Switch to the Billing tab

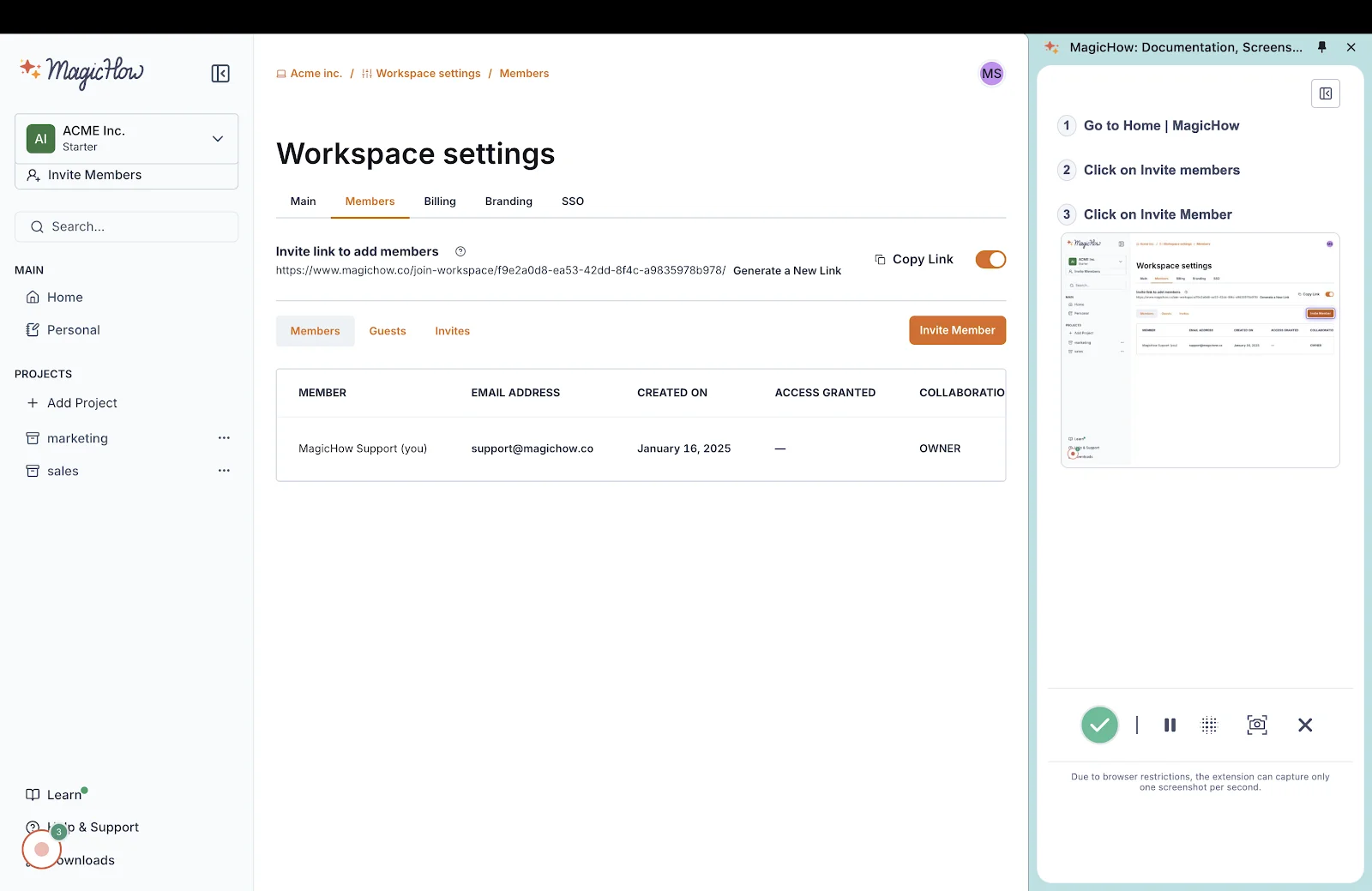click(x=440, y=202)
